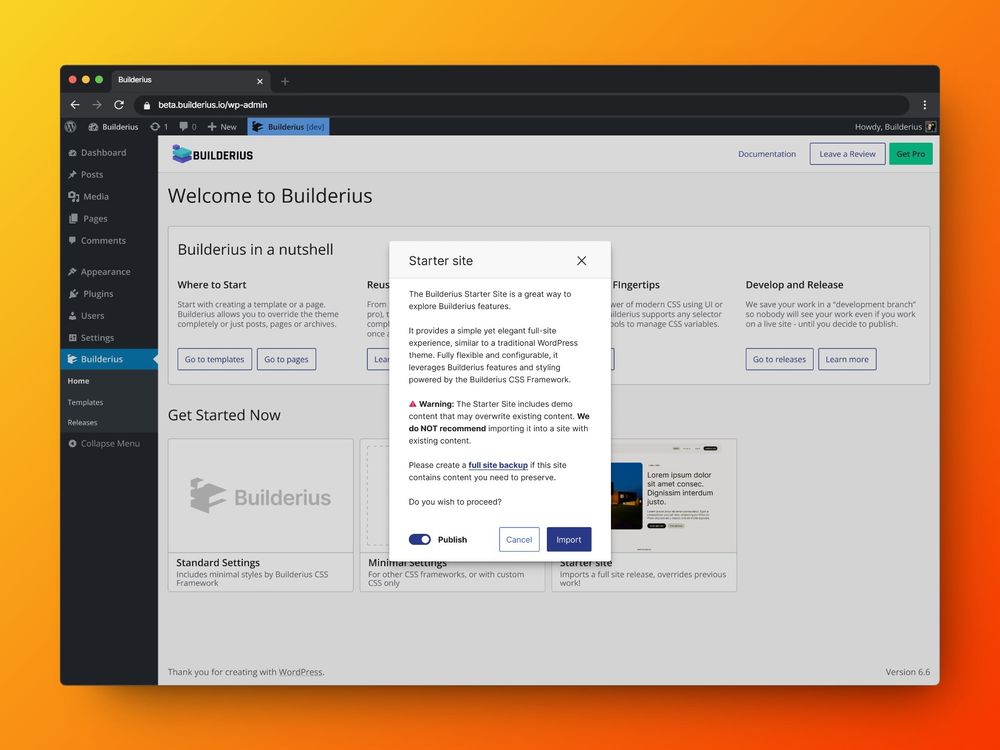Click the browser back arrow
The height and width of the screenshot is (750, 1000).
(75, 105)
